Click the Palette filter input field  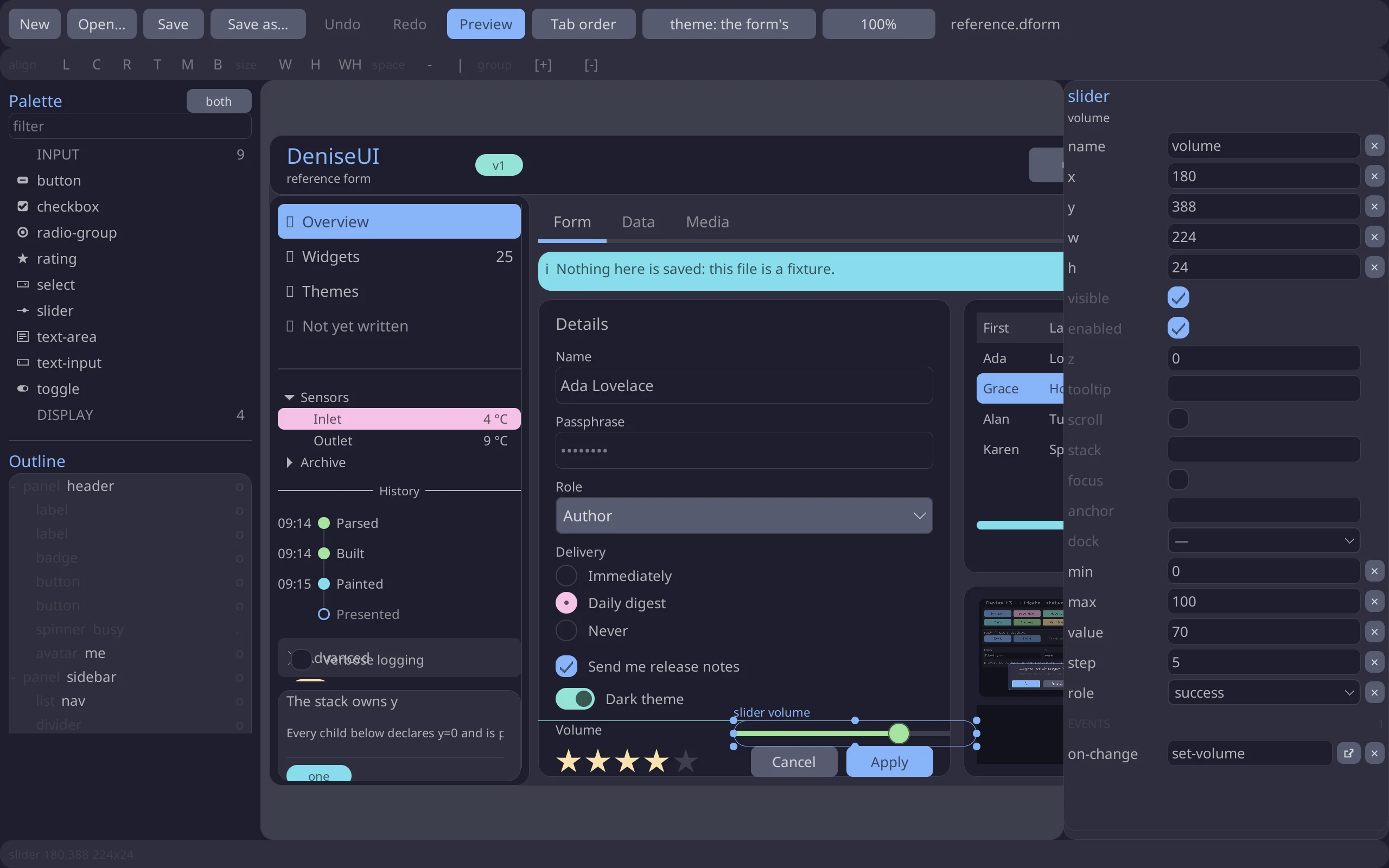click(130, 126)
